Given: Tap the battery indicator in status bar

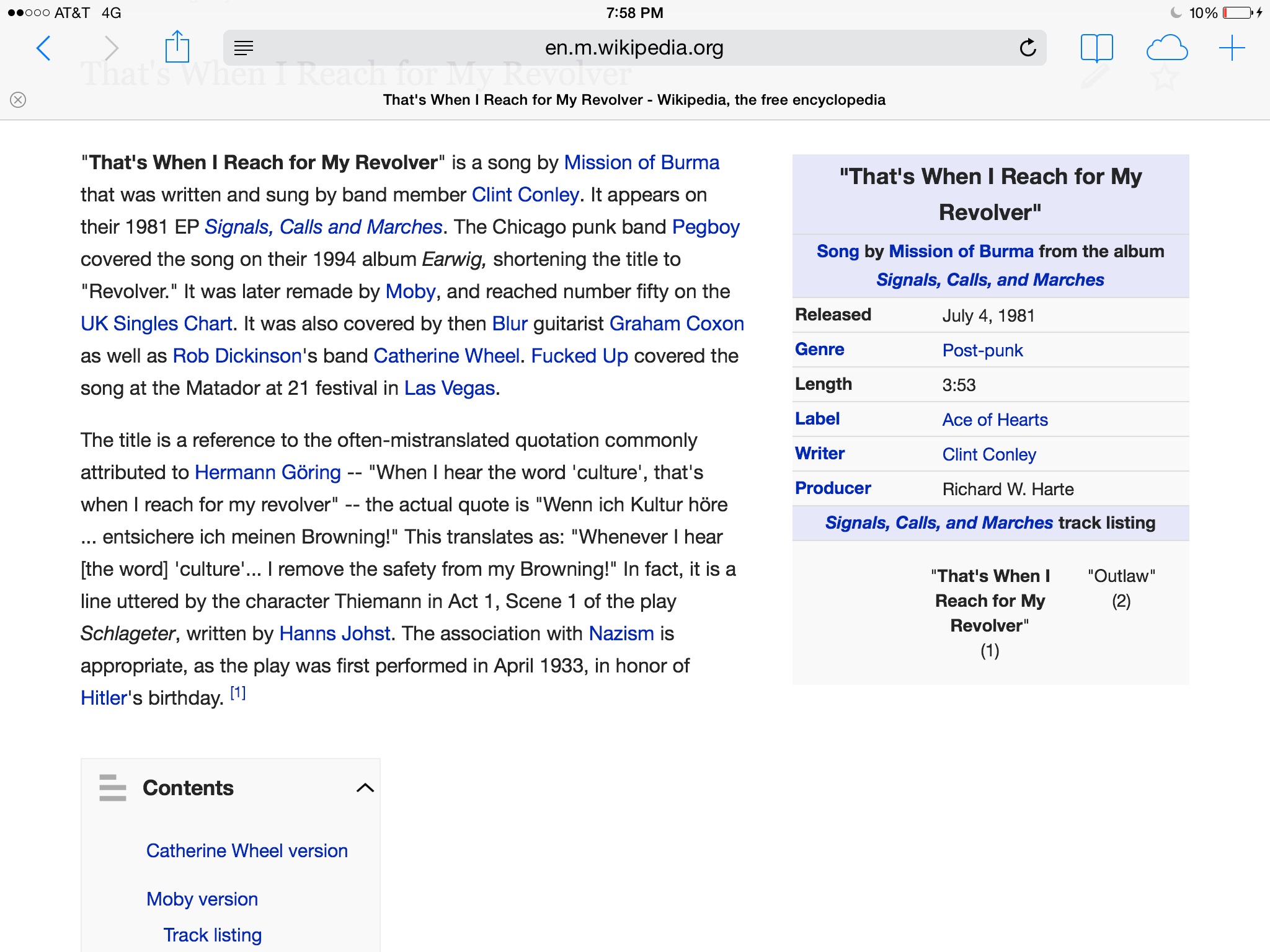Looking at the screenshot, I should click(1238, 12).
